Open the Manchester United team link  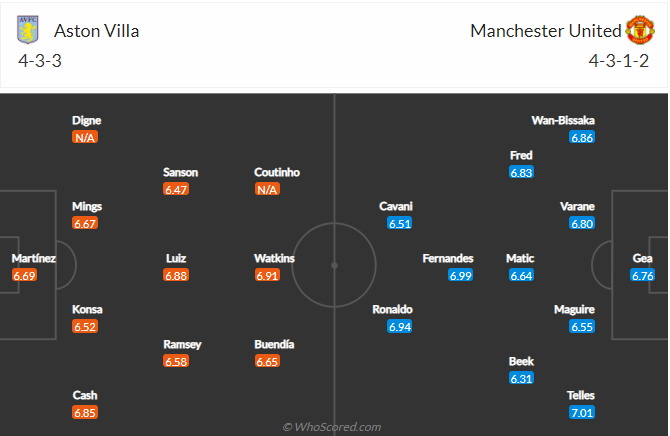[x=545, y=31]
